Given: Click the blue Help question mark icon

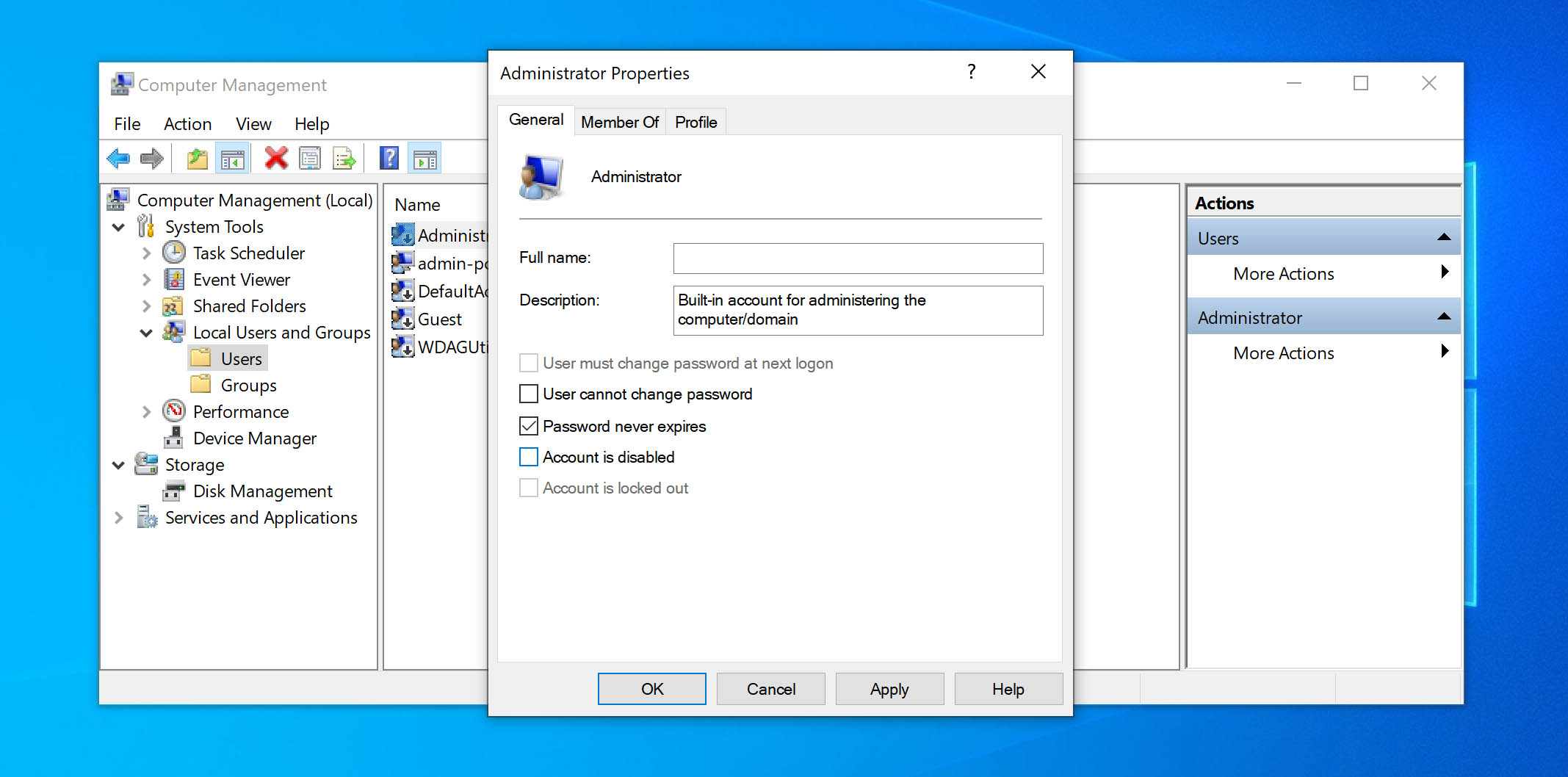Looking at the screenshot, I should (x=389, y=158).
